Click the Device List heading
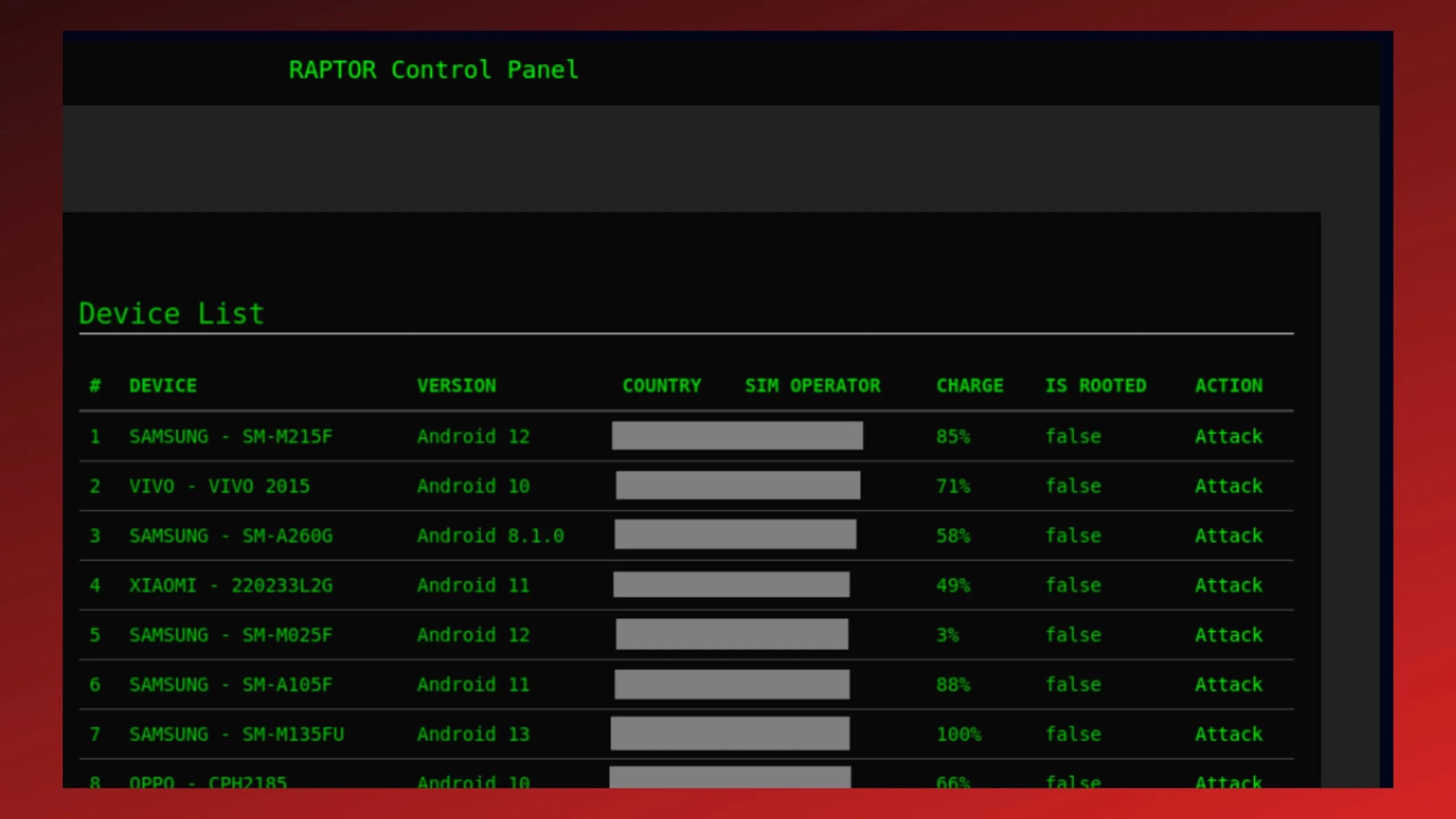The image size is (1456, 819). (x=171, y=313)
